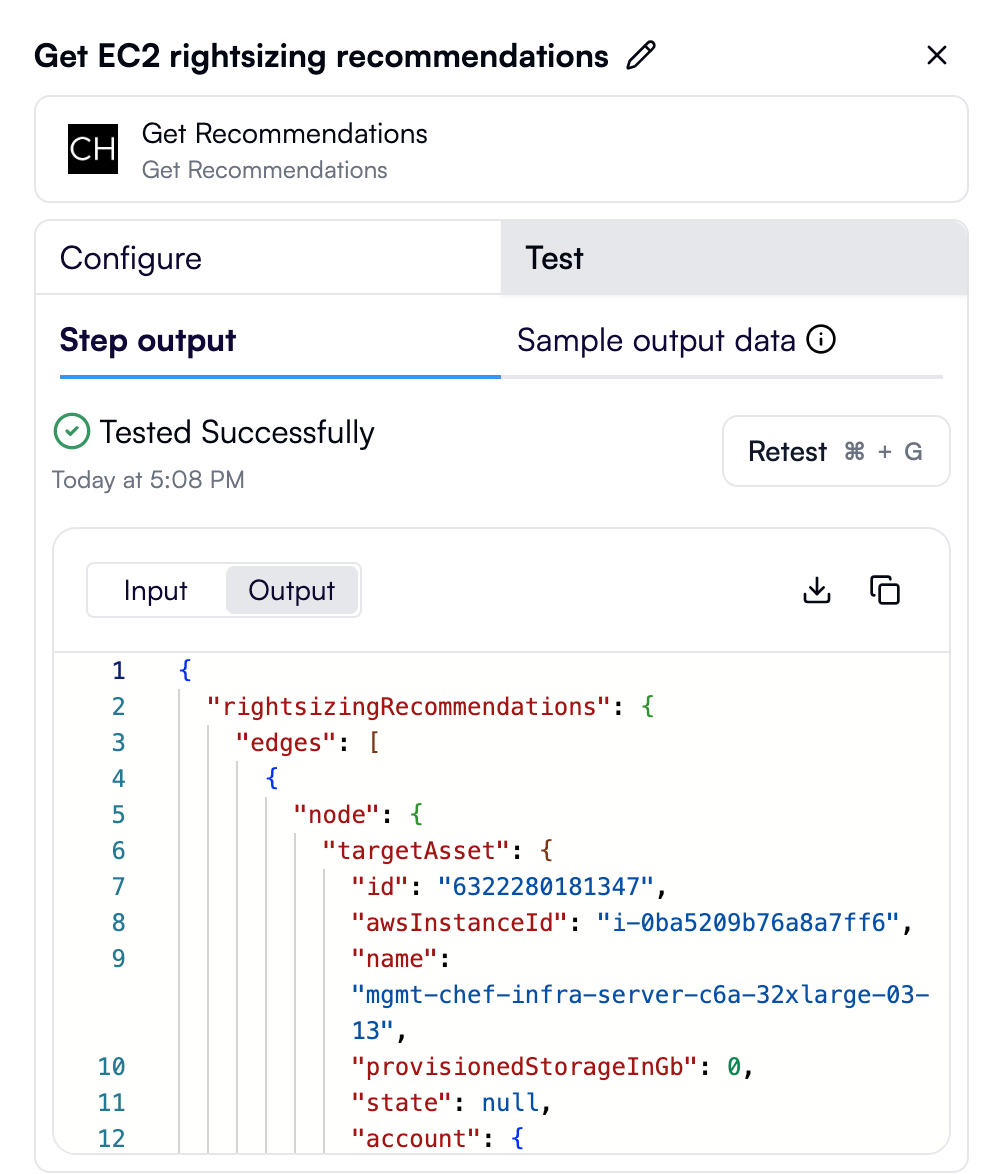Click the Retest button
Screen dimensions: 990x1174
coord(836,451)
